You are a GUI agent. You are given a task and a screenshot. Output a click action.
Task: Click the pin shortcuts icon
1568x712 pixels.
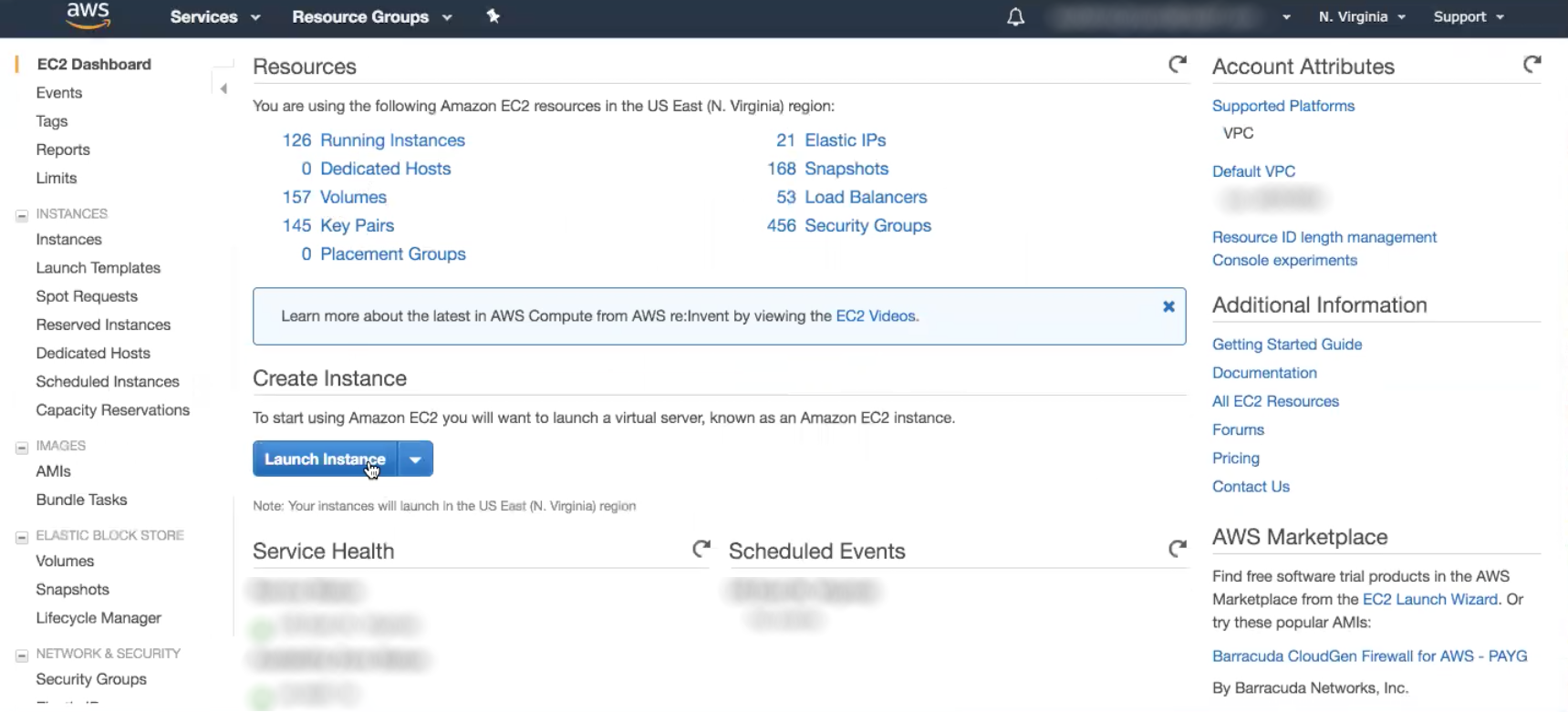click(x=493, y=15)
